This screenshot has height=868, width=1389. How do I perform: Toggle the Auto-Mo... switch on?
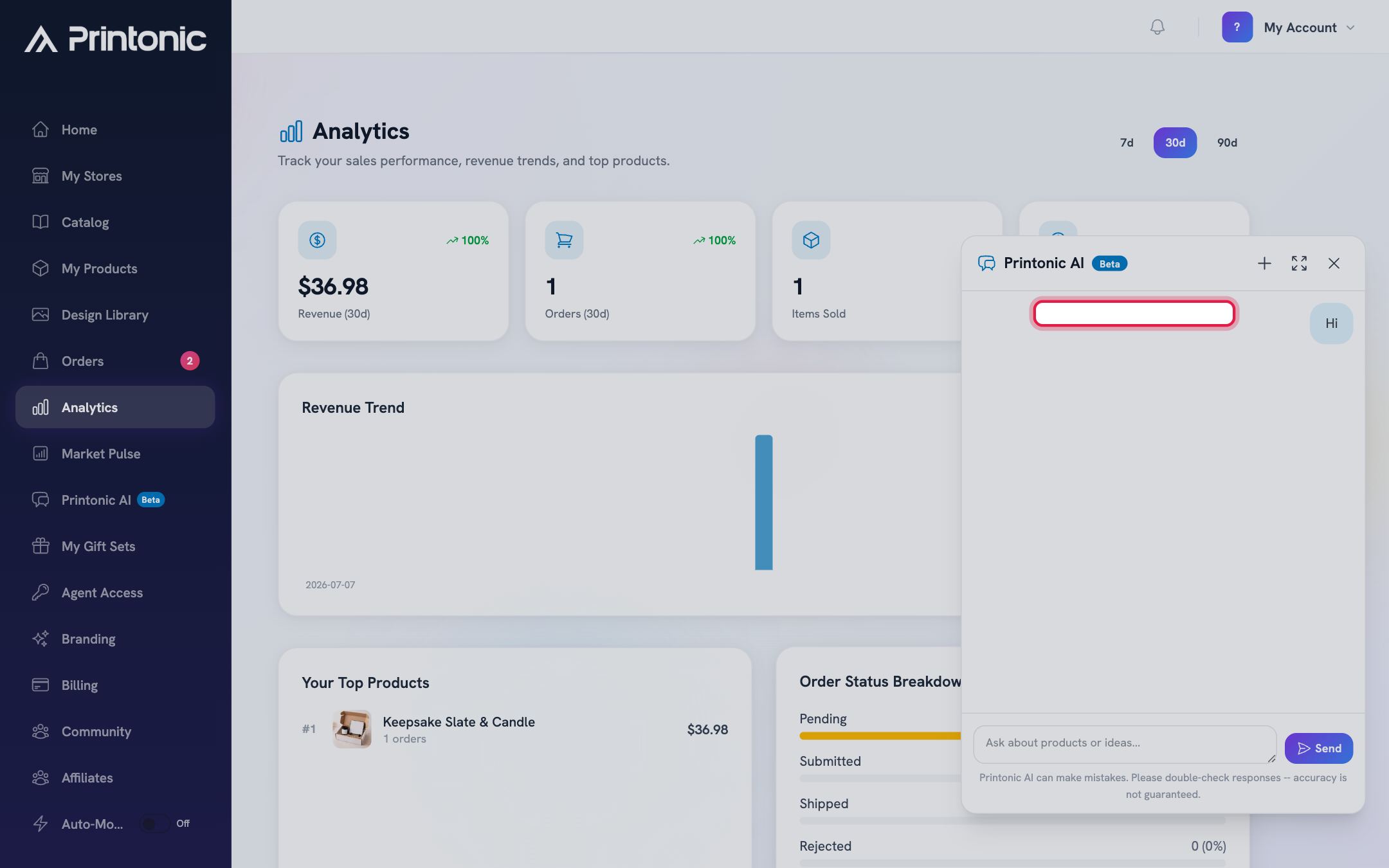click(155, 824)
